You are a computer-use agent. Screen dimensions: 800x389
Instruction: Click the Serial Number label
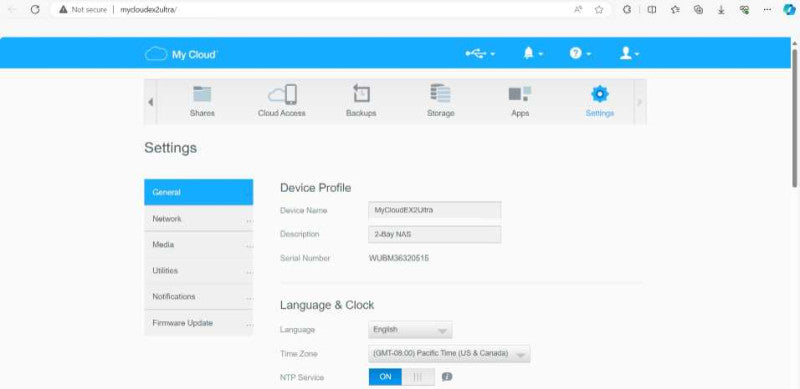tap(305, 258)
